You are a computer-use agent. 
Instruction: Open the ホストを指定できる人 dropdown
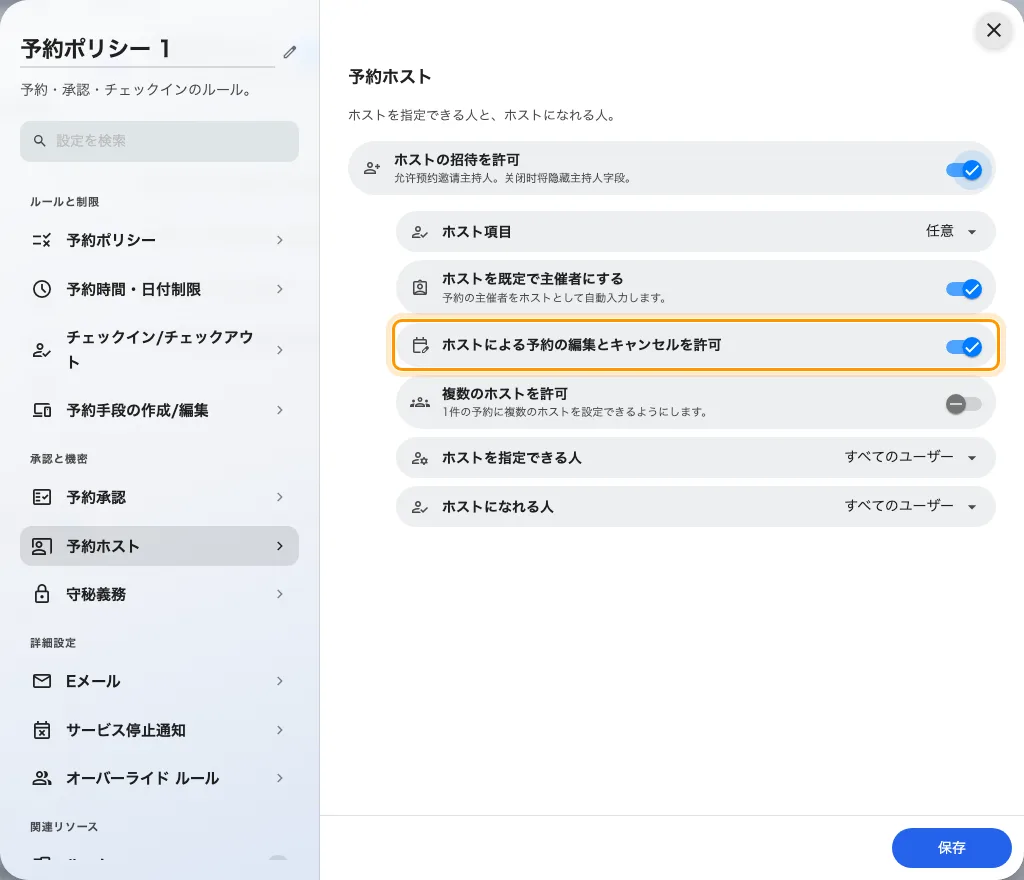[911, 457]
